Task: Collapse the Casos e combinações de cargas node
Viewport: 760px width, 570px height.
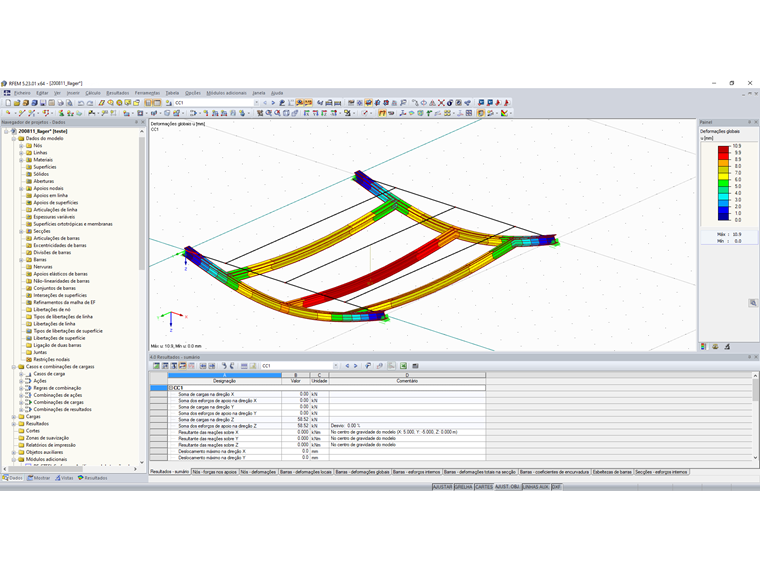Action: pos(14,366)
